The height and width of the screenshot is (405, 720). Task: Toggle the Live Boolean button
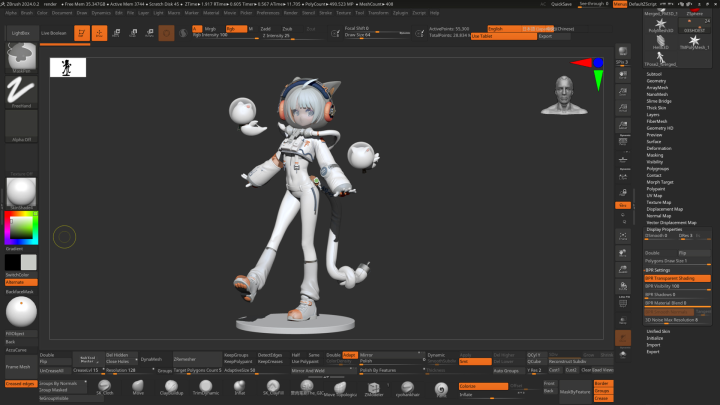coord(54,33)
